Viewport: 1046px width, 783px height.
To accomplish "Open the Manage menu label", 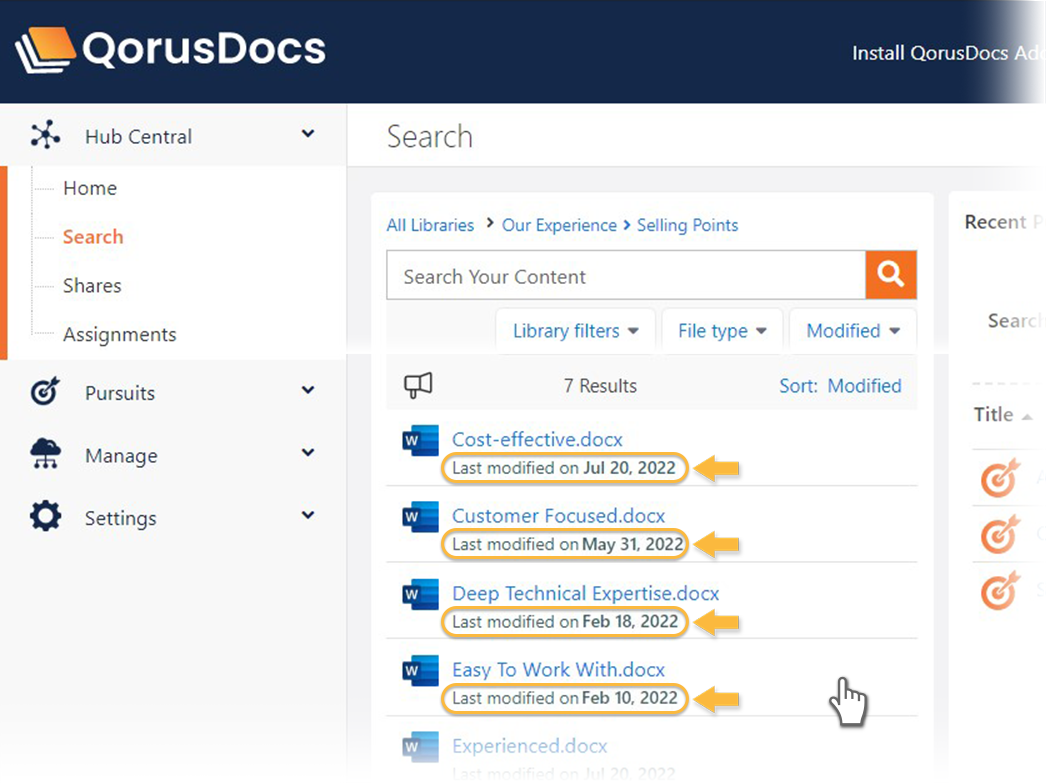I will pos(121,456).
